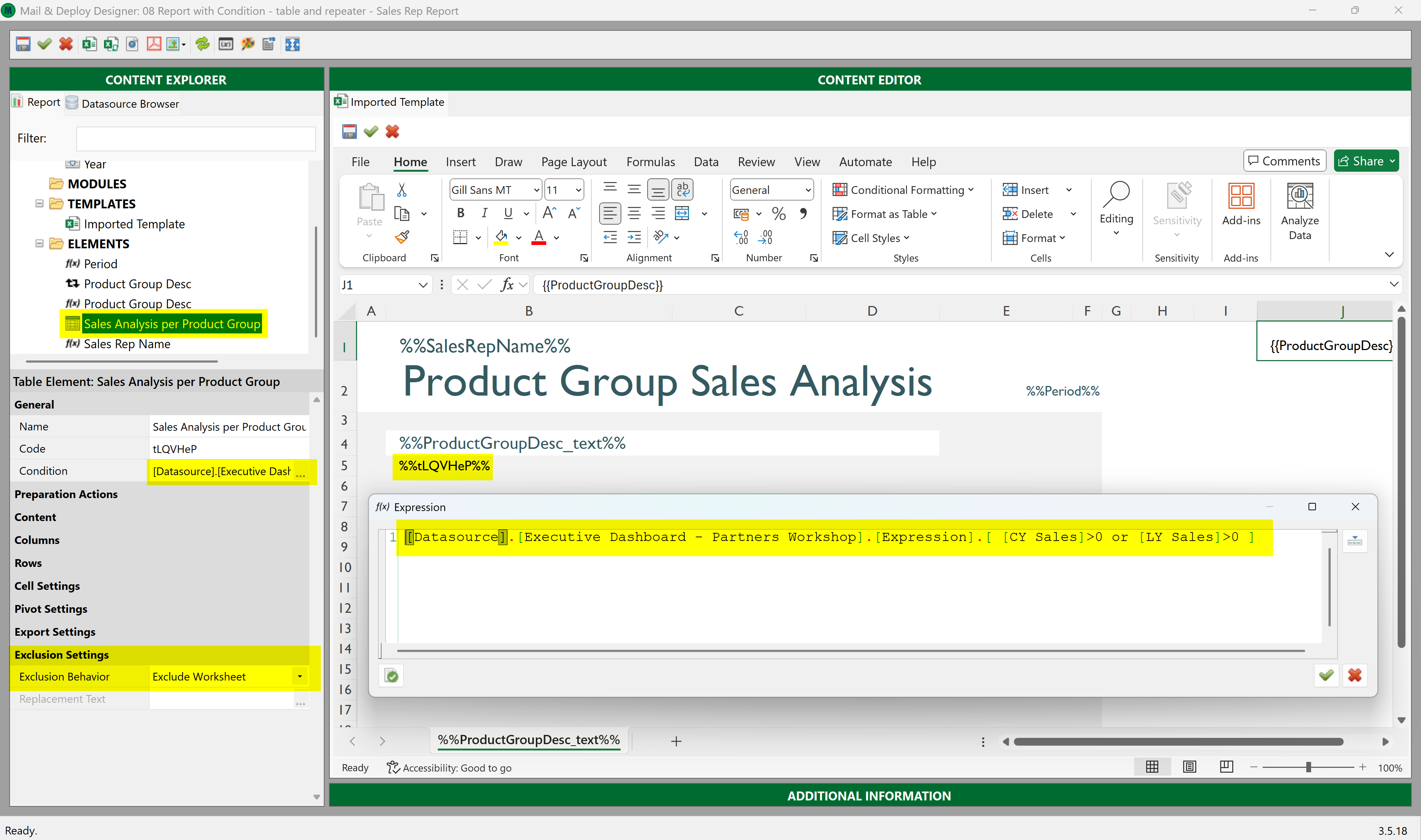The width and height of the screenshot is (1421, 840).
Task: Toggle bottom align button
Action: (x=658, y=189)
